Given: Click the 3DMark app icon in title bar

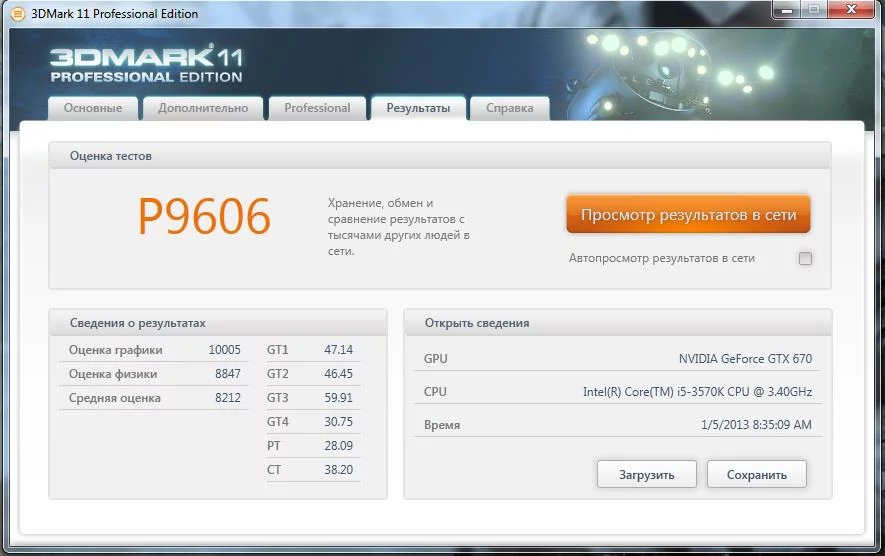Looking at the screenshot, I should [x=18, y=14].
